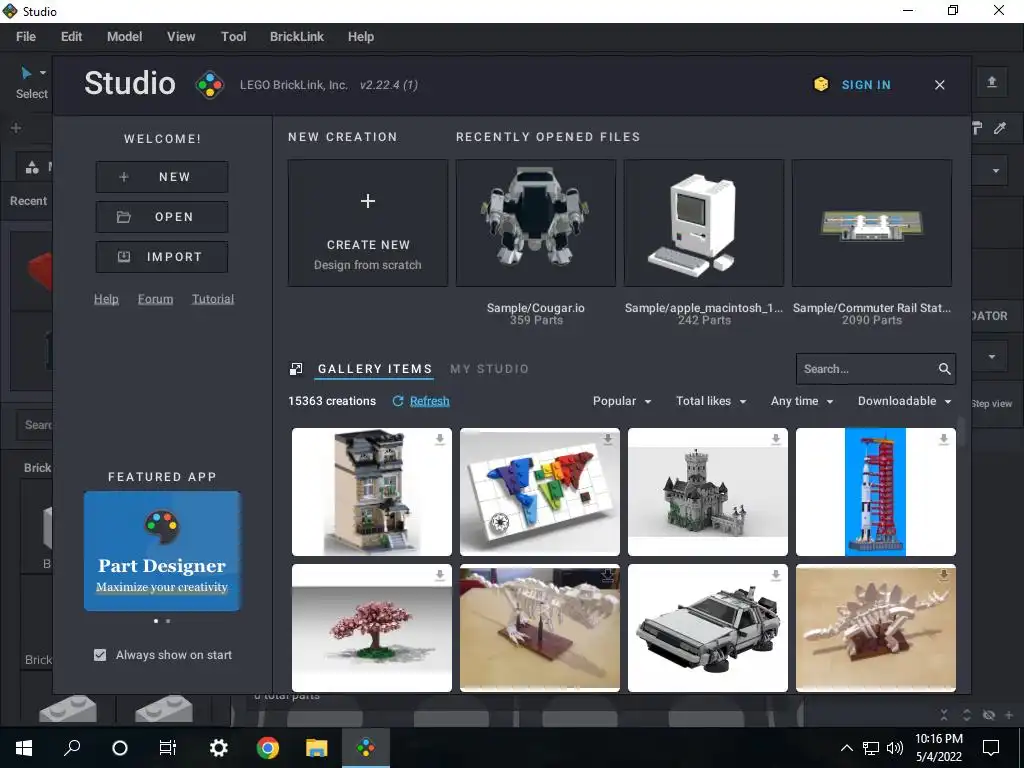
Task: Uncheck Always show on start
Action: (x=100, y=654)
